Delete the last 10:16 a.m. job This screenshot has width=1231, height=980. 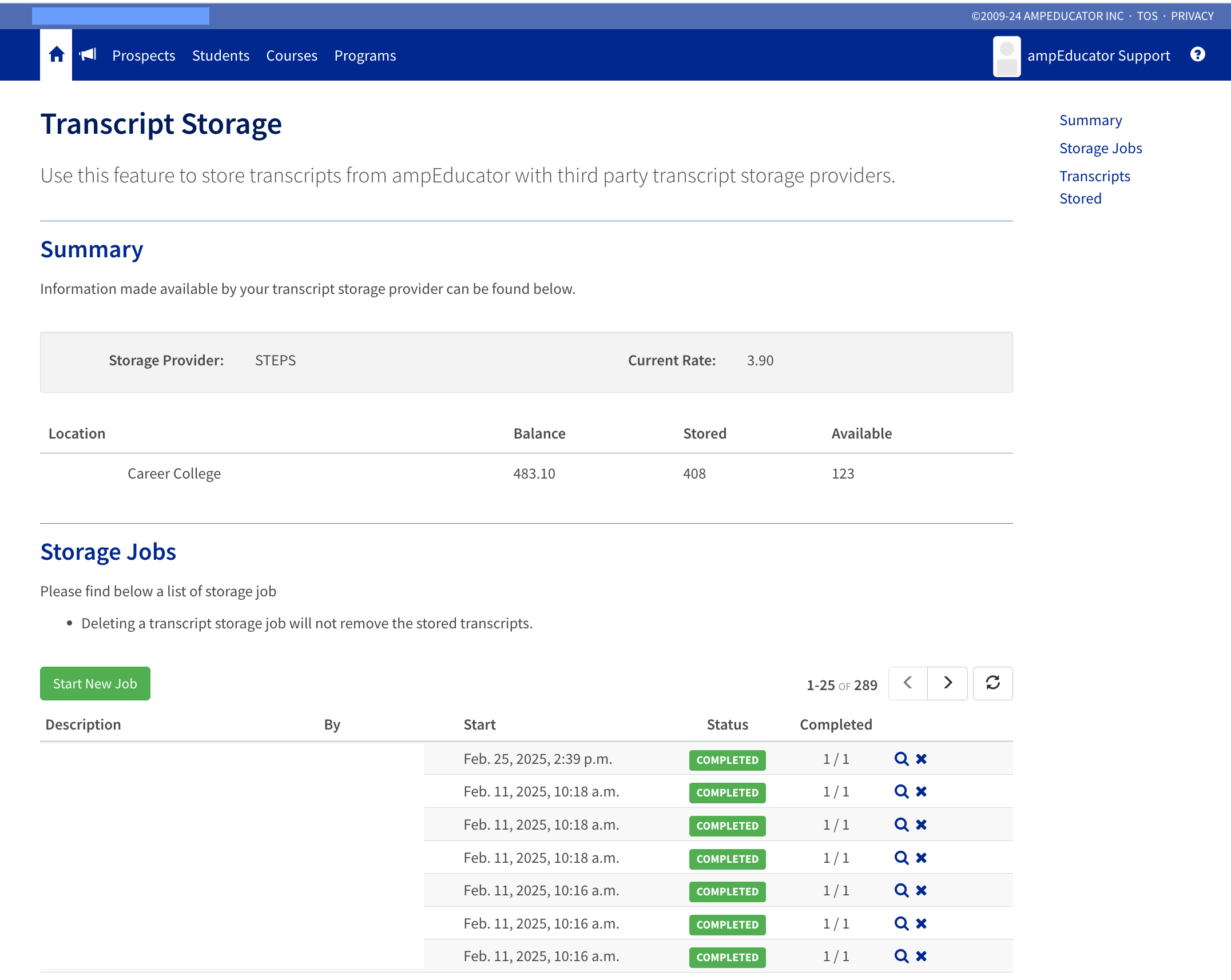(921, 956)
